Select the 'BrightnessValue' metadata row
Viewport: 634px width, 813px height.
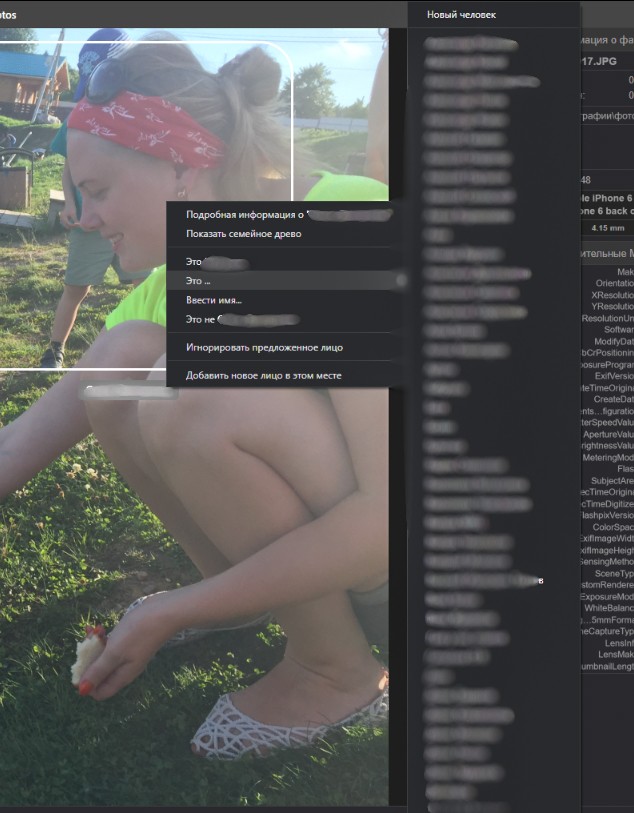pos(607,445)
